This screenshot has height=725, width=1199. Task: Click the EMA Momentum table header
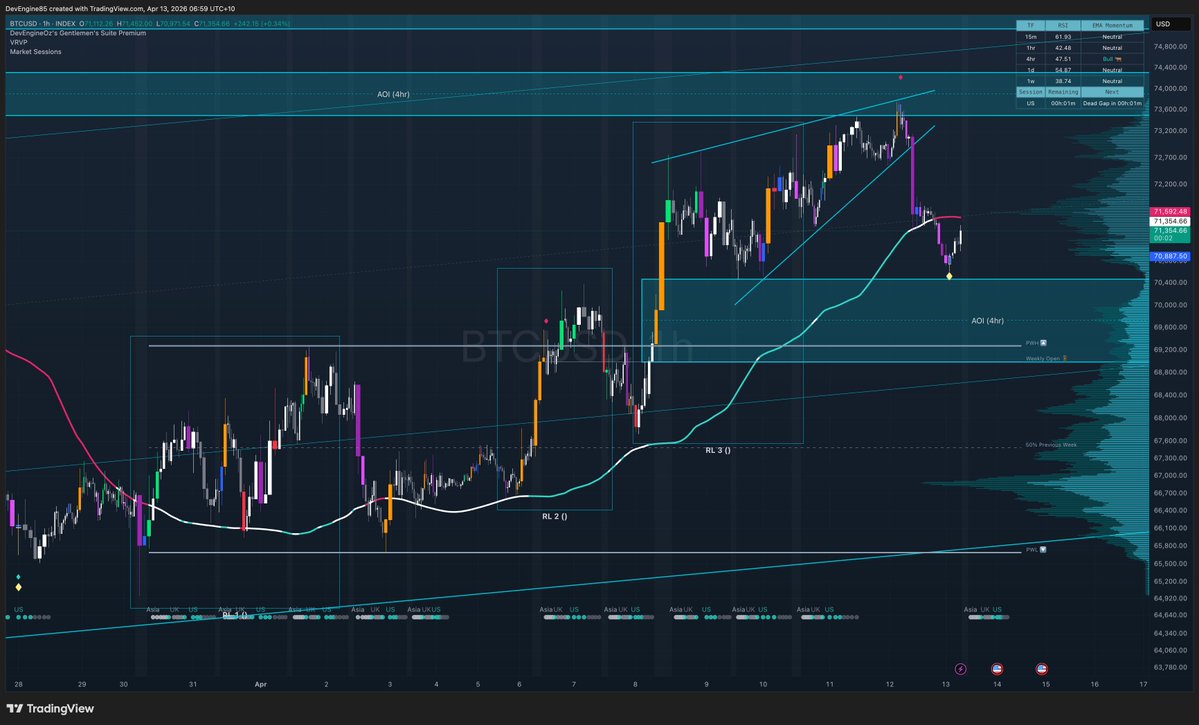pos(1113,25)
